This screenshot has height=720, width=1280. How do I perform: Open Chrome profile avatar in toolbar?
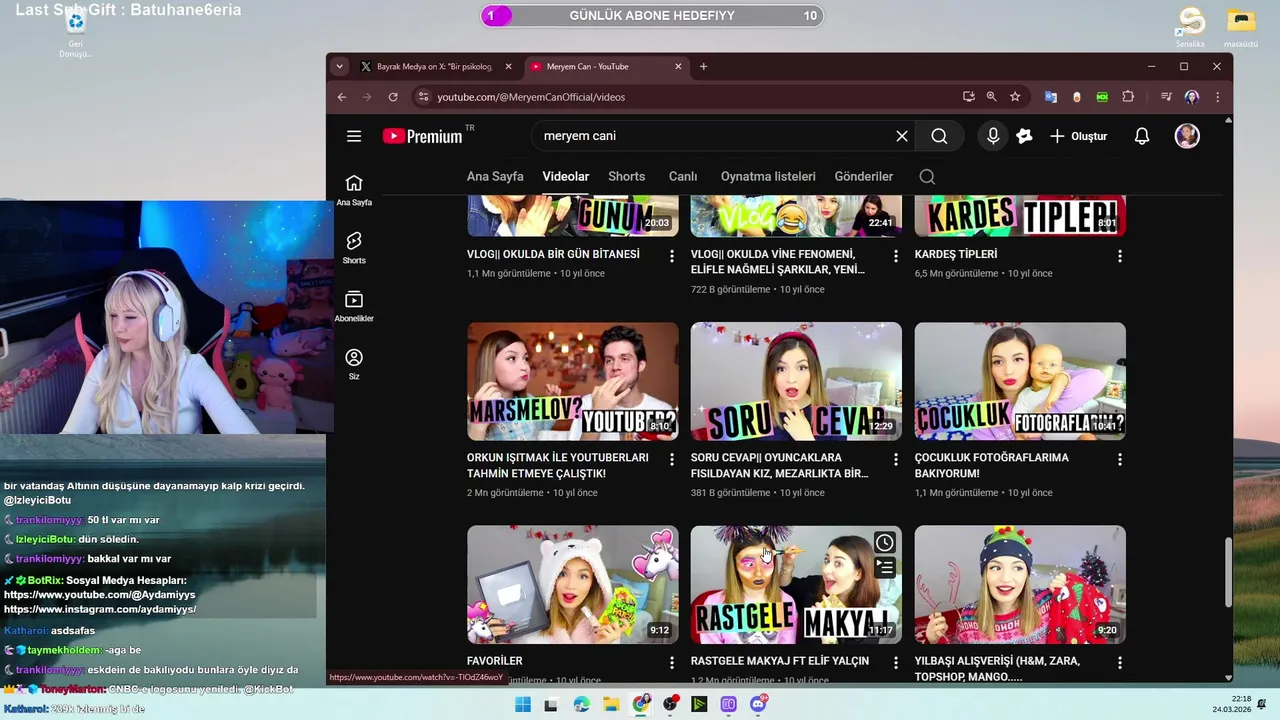click(1191, 97)
